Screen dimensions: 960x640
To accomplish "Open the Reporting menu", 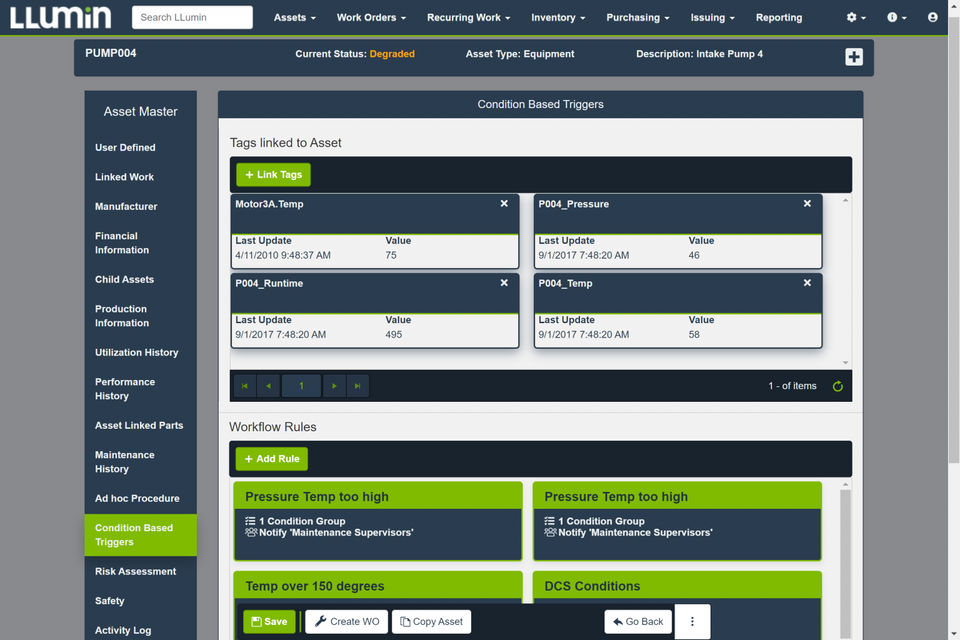I will click(779, 18).
